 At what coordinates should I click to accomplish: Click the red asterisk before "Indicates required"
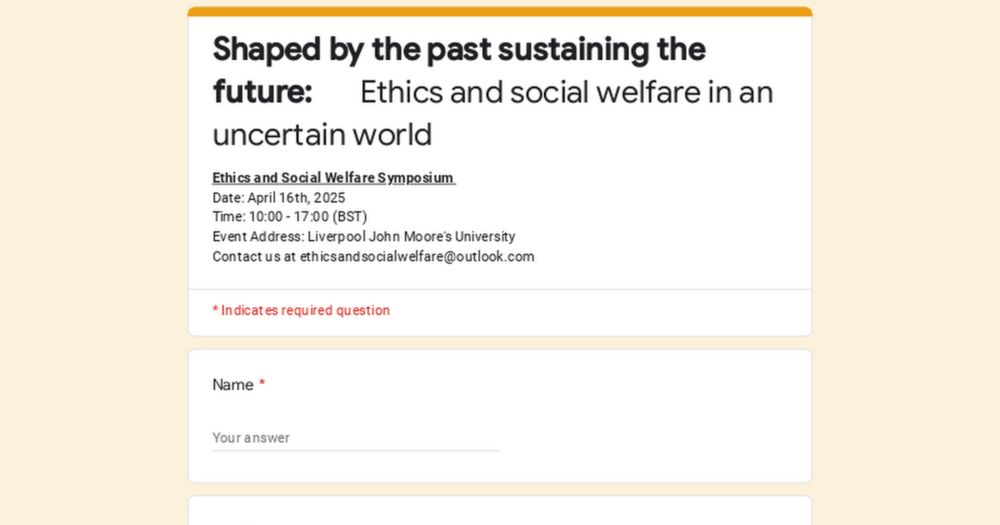click(x=215, y=311)
